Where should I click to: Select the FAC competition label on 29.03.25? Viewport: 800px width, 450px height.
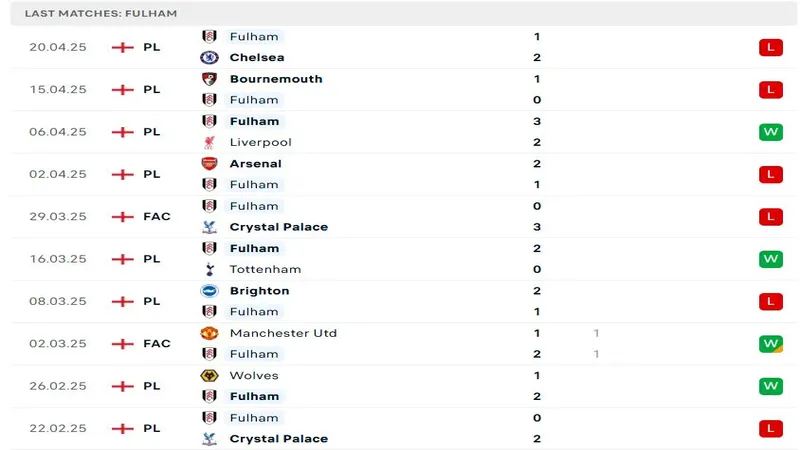pos(157,216)
